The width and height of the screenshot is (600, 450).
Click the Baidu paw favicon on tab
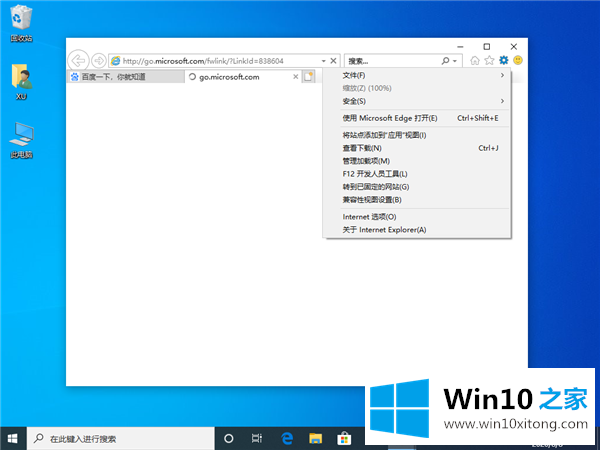[x=75, y=77]
